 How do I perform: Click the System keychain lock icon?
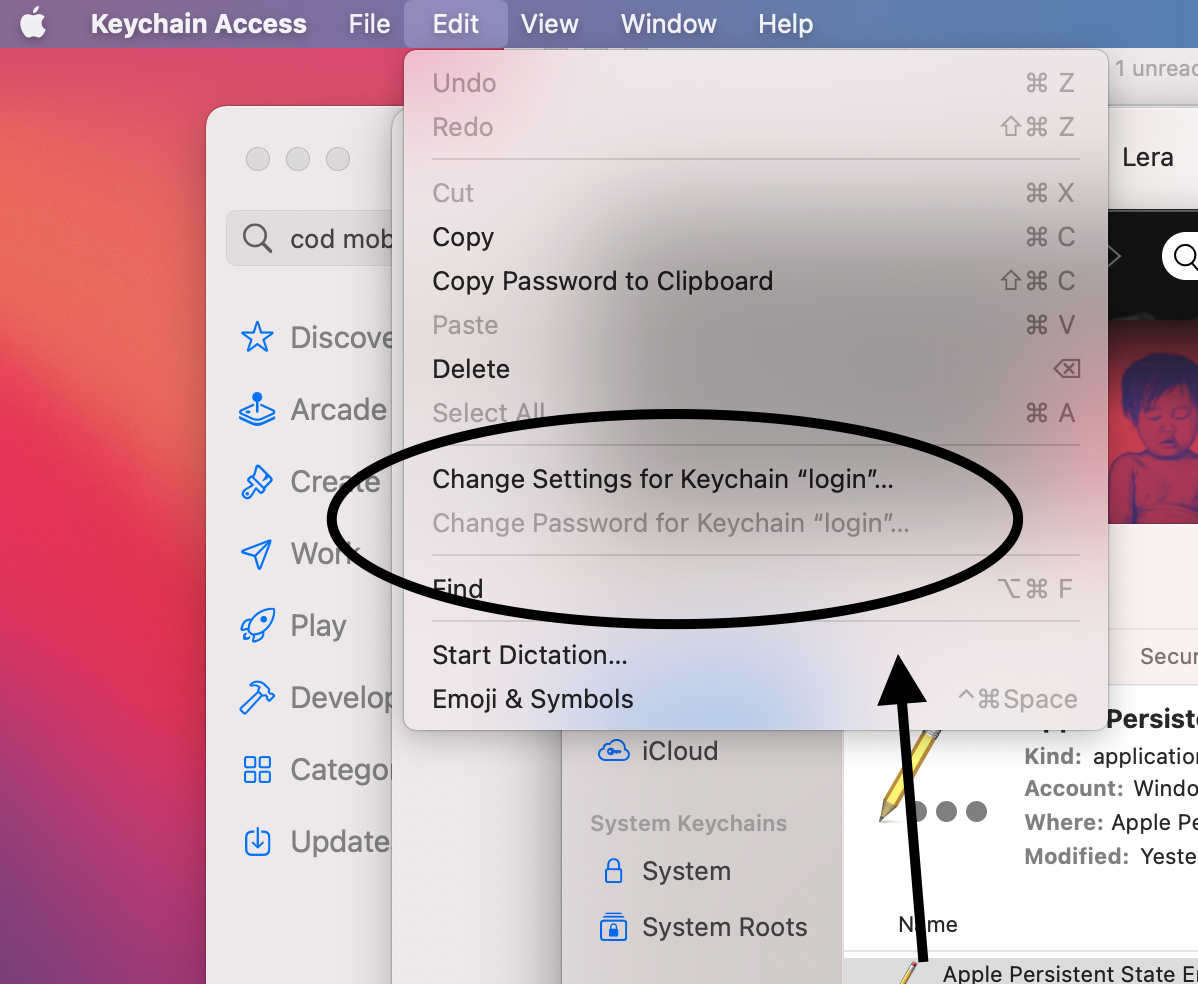click(x=614, y=870)
